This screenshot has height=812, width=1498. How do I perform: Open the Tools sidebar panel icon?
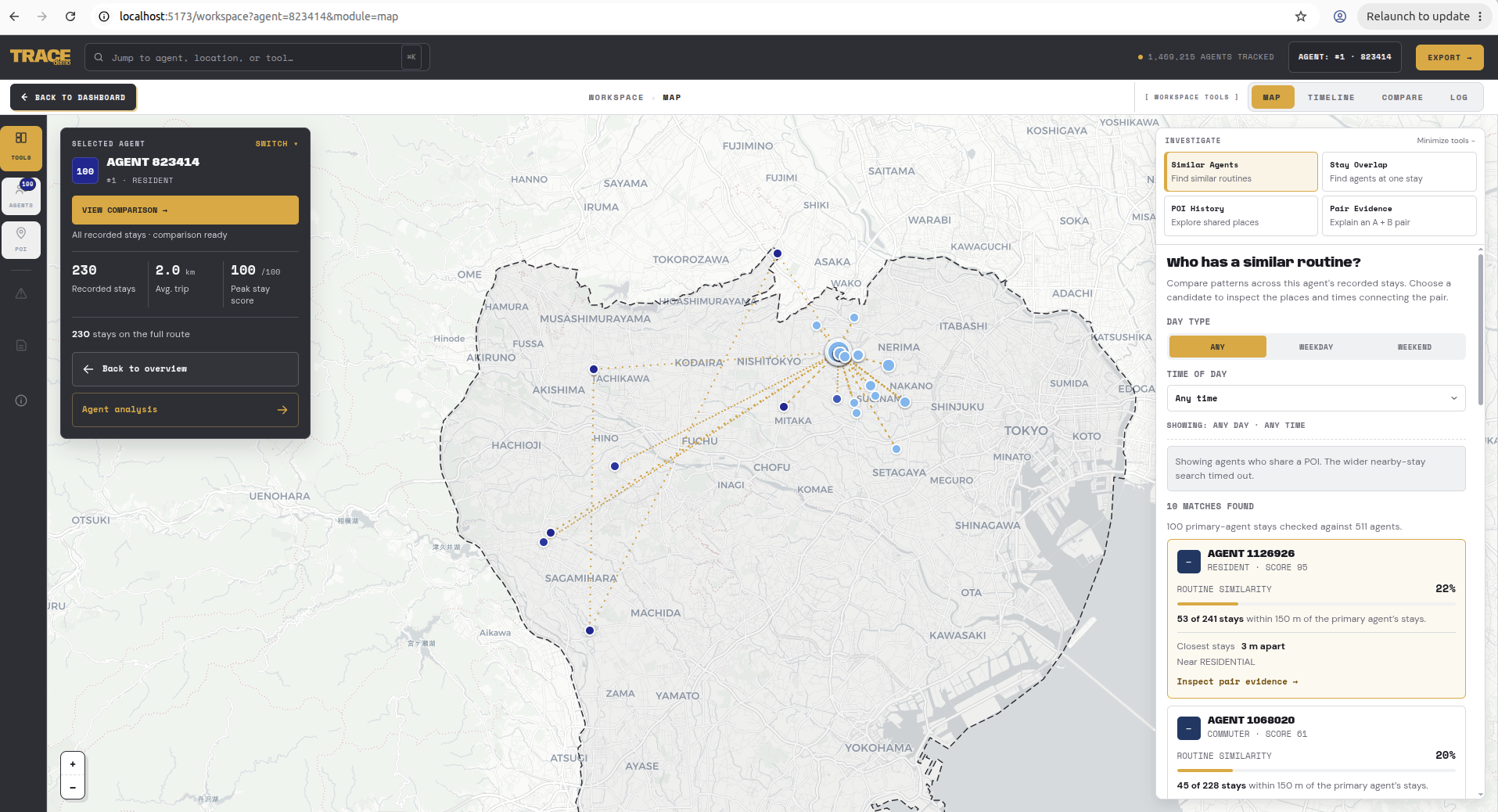tap(21, 147)
